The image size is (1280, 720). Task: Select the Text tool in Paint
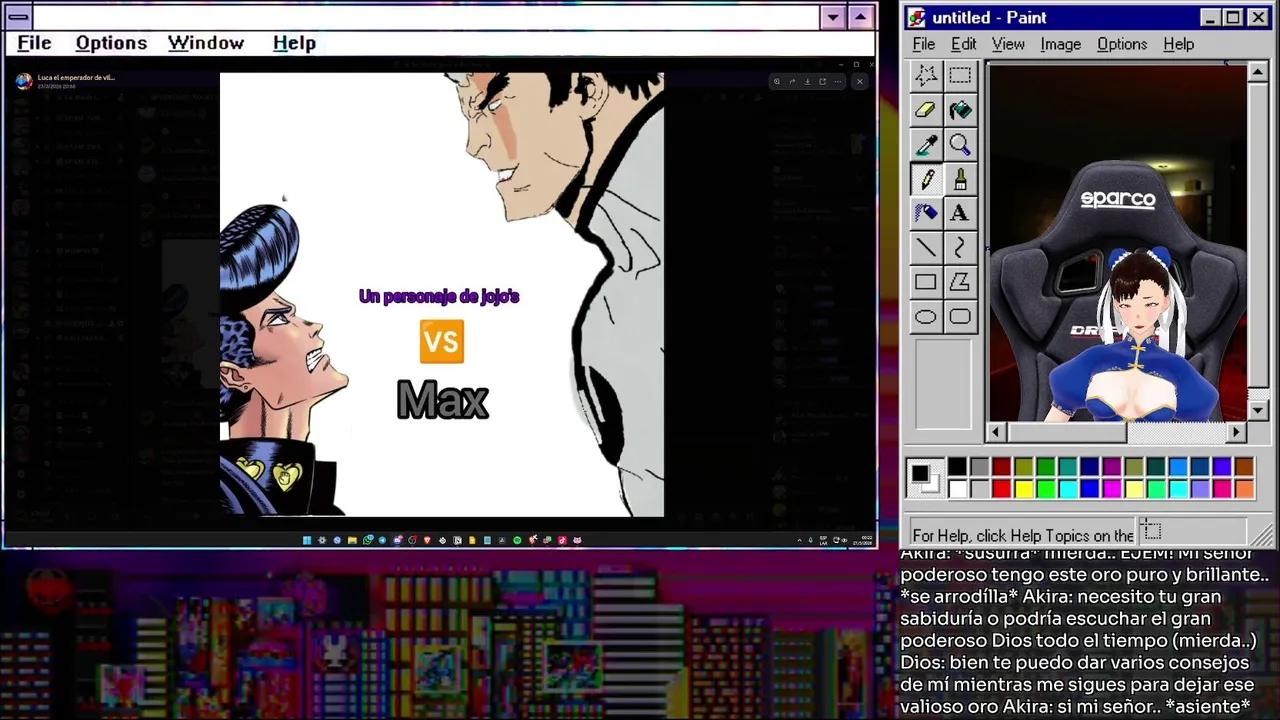coord(960,213)
